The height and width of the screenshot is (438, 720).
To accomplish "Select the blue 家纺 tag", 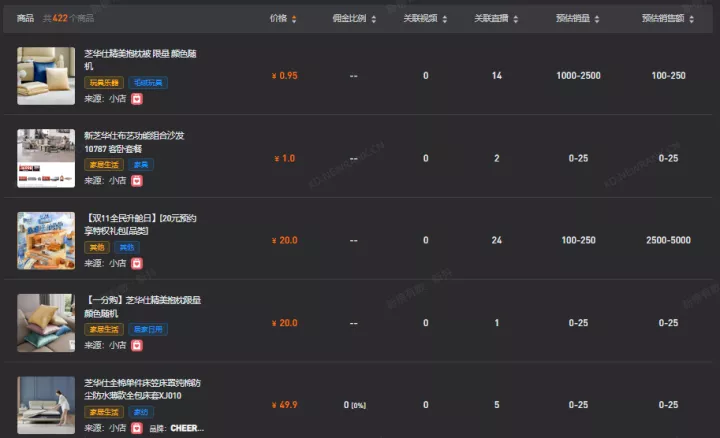I will (x=141, y=412).
